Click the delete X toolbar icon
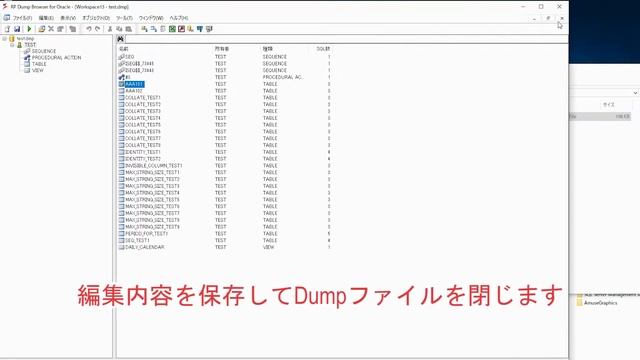This screenshot has height=360, width=640. 51,29
